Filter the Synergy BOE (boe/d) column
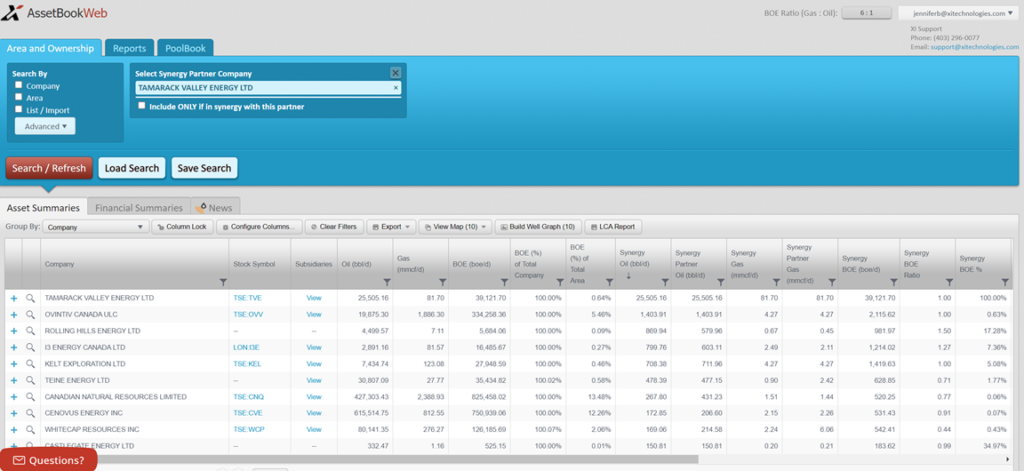Viewport: 1024px width, 471px height. point(893,282)
